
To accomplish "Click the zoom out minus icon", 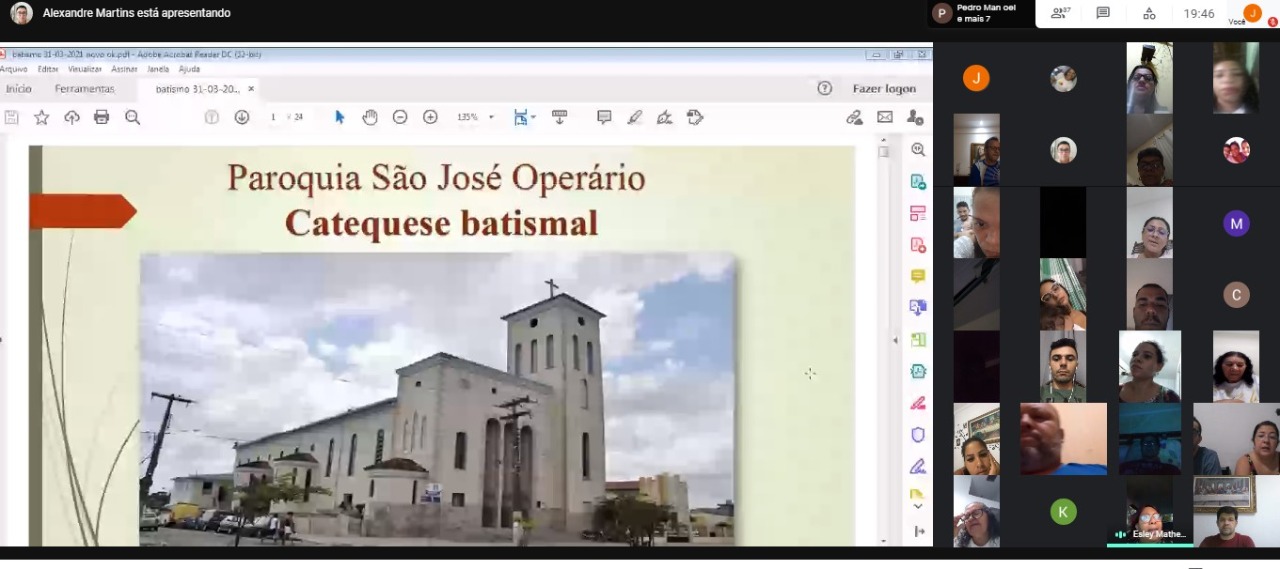I will pyautogui.click(x=400, y=117).
